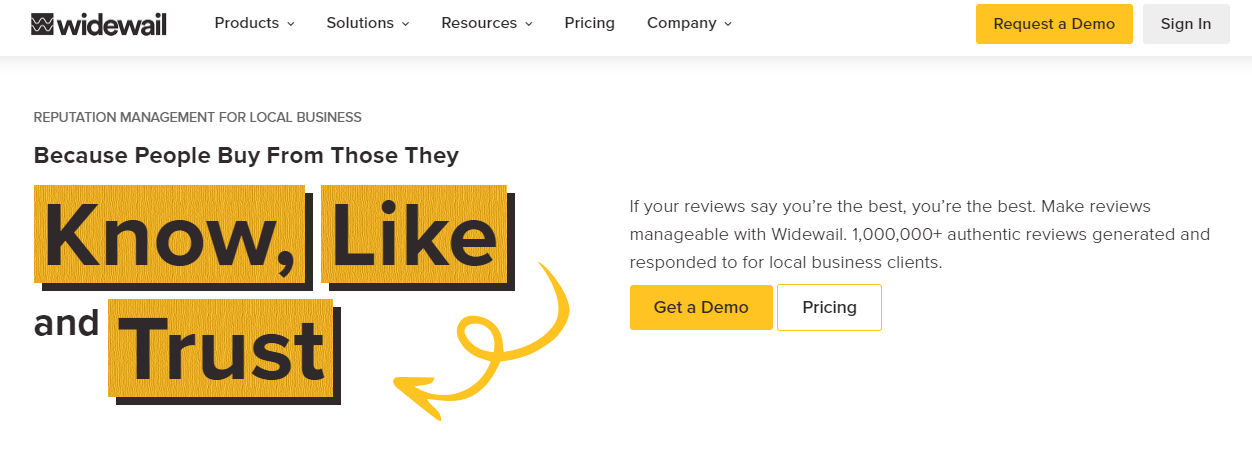
Task: Click the Widewail wordmark text
Action: (x=112, y=24)
